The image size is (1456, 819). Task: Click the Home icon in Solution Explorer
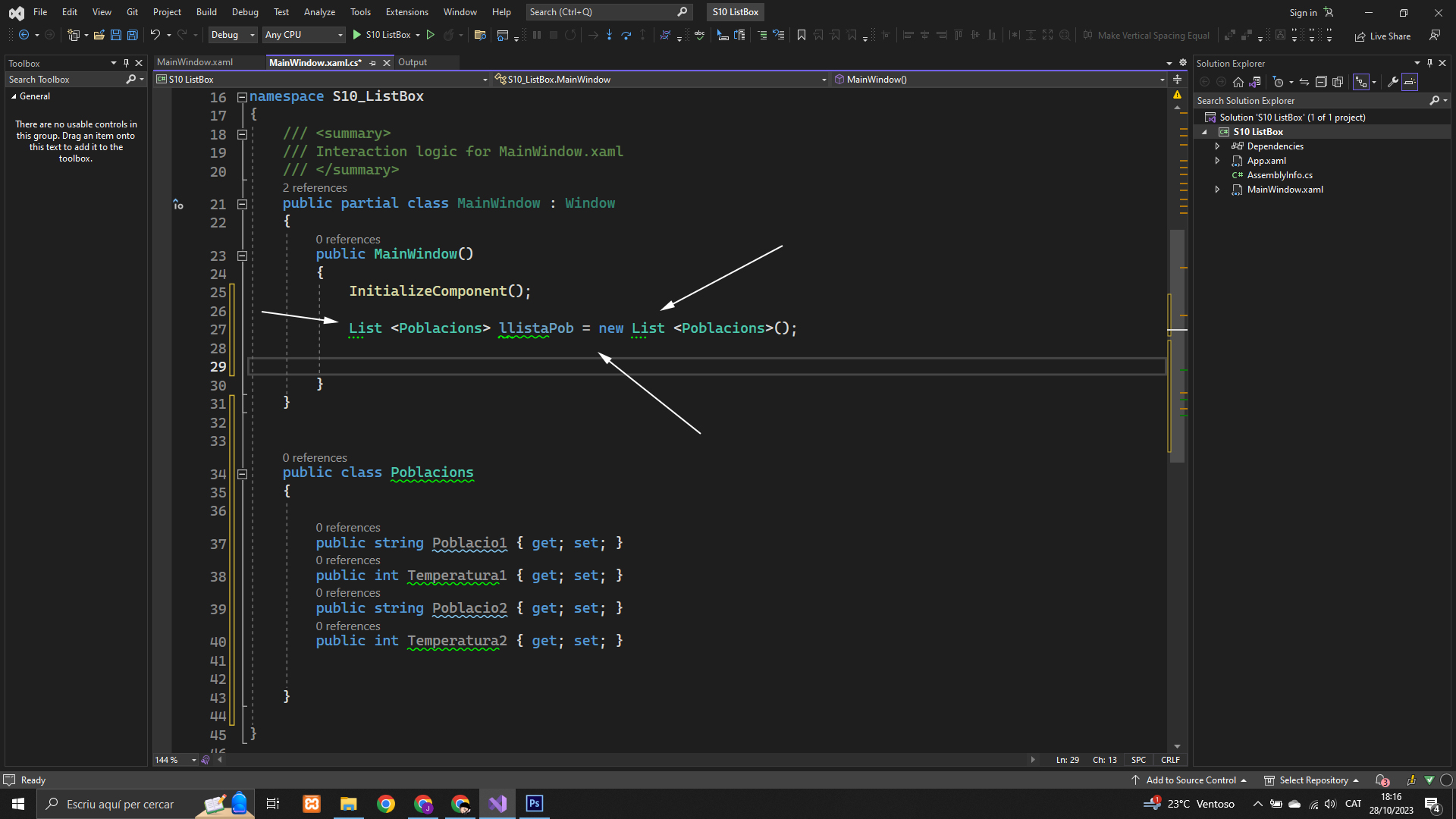tap(1238, 82)
